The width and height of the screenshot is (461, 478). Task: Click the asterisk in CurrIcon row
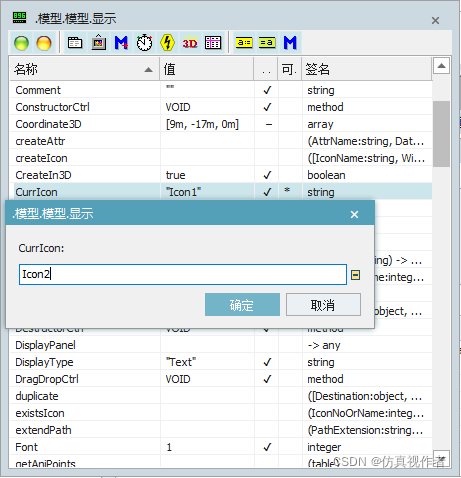287,191
